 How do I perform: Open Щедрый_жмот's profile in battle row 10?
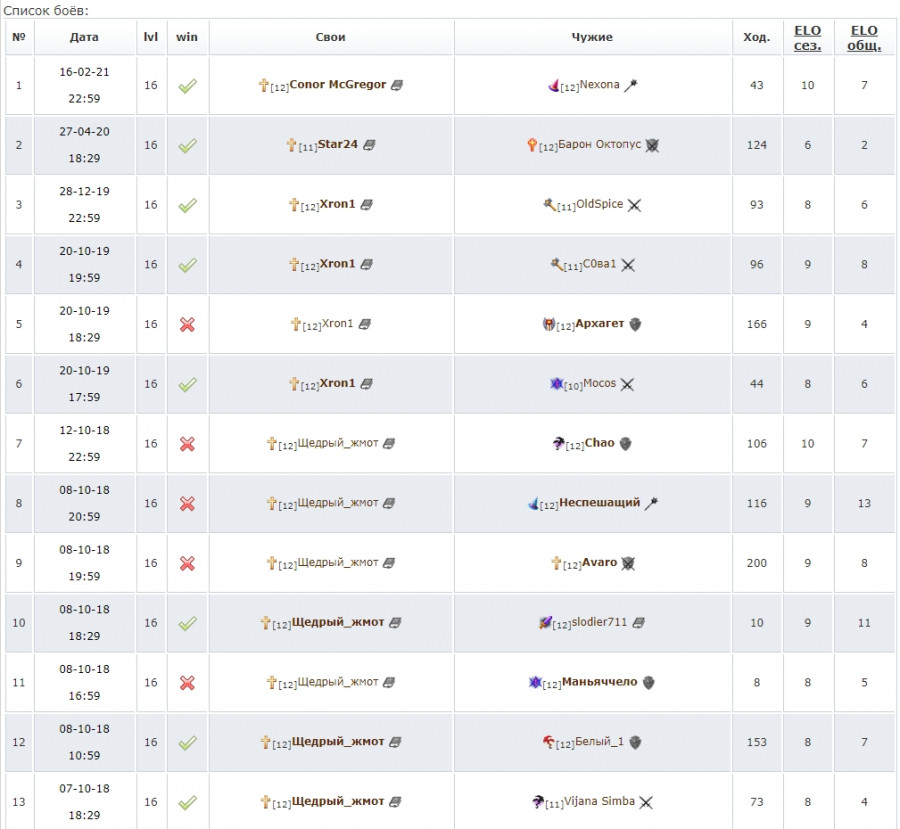338,622
